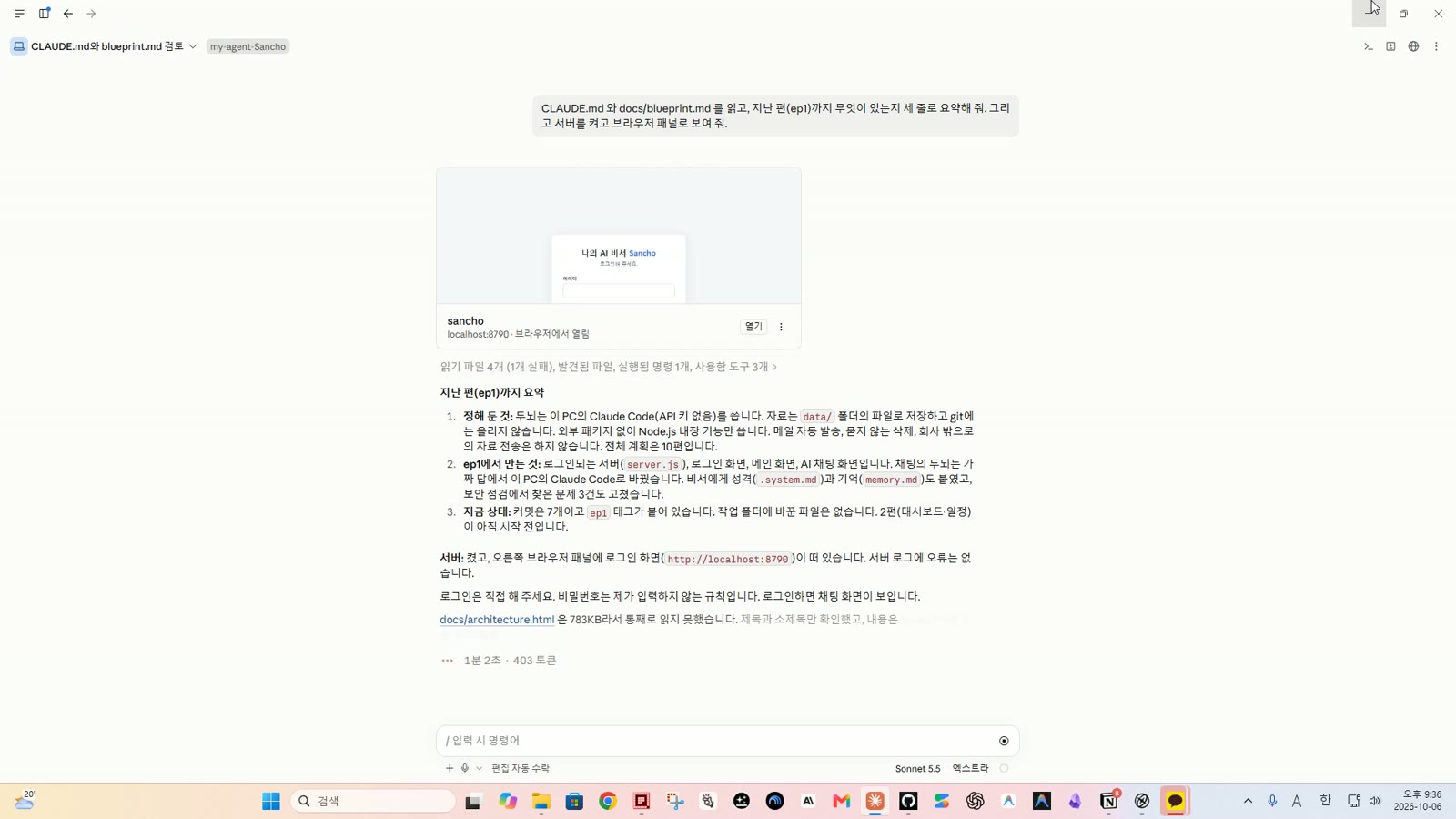Toggle the 한 Korean input mode
The height and width of the screenshot is (819, 1456).
1325,801
